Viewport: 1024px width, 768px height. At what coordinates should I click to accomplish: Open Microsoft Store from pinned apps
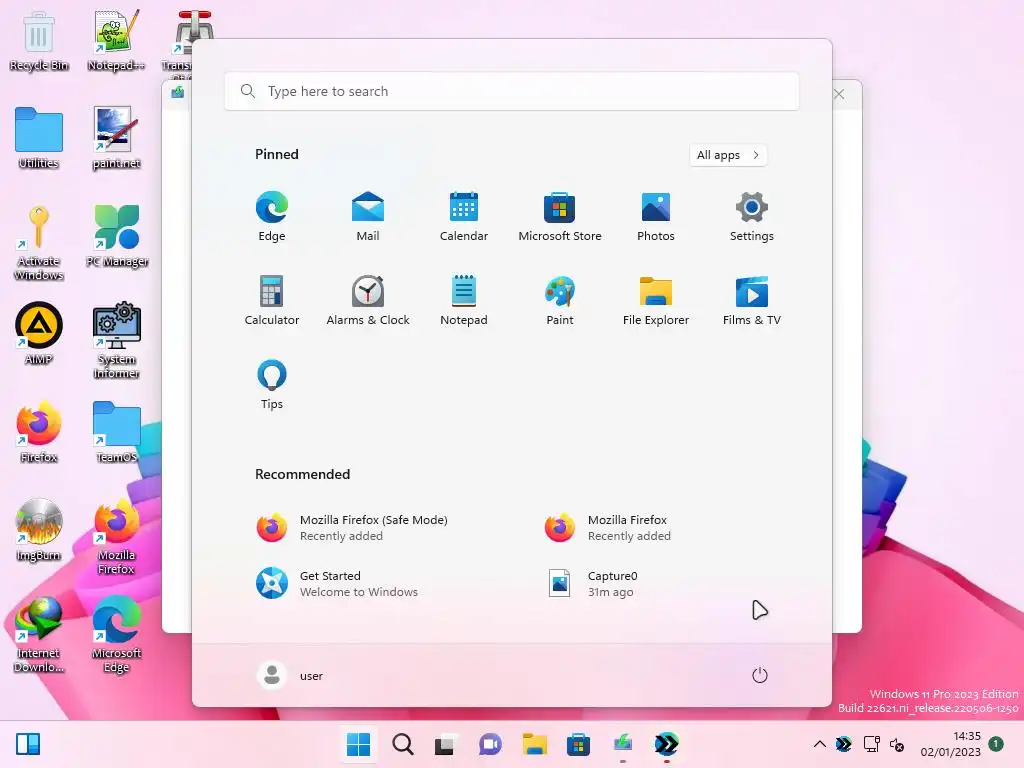pyautogui.click(x=560, y=217)
